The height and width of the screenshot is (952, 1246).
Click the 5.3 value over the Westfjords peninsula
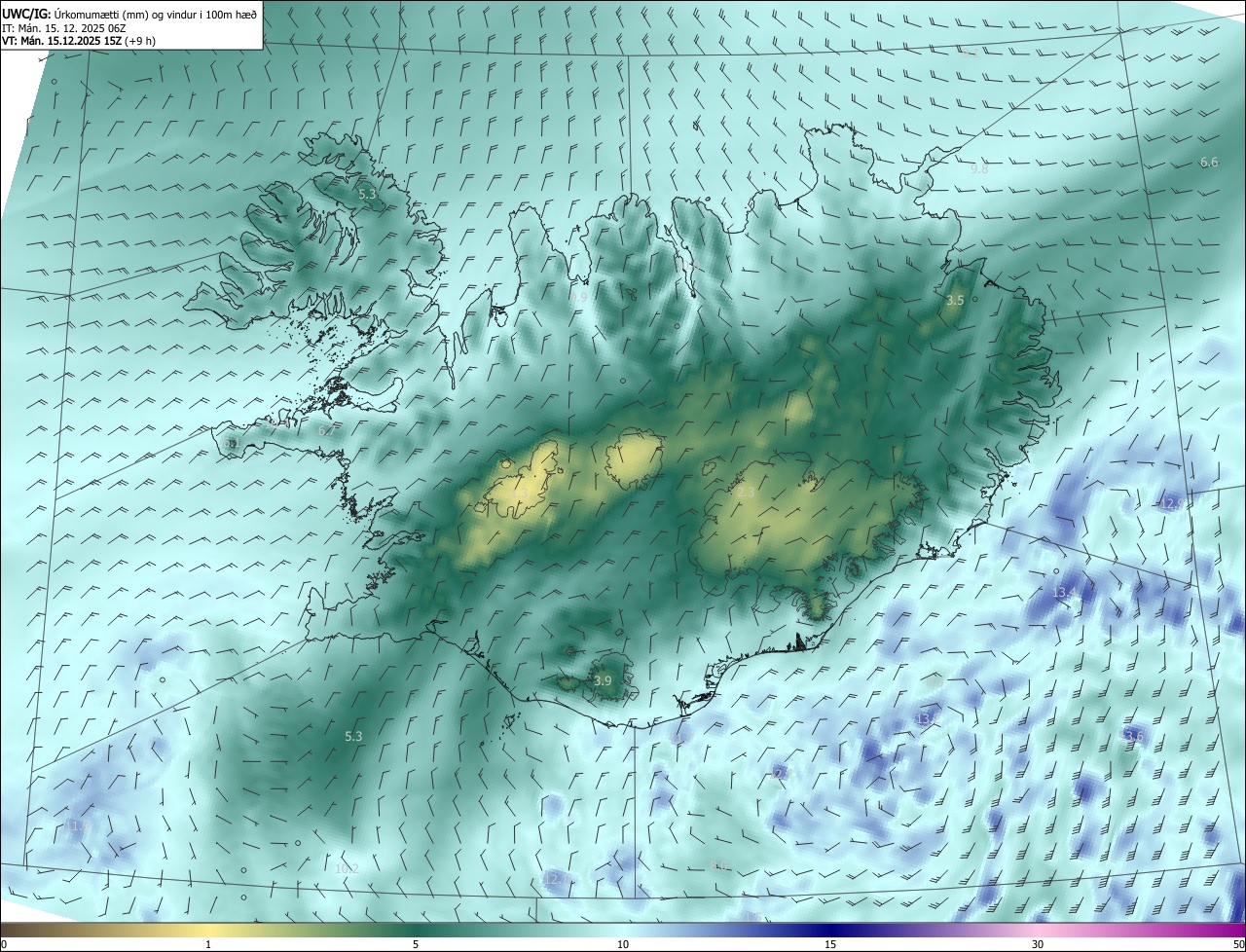[367, 195]
